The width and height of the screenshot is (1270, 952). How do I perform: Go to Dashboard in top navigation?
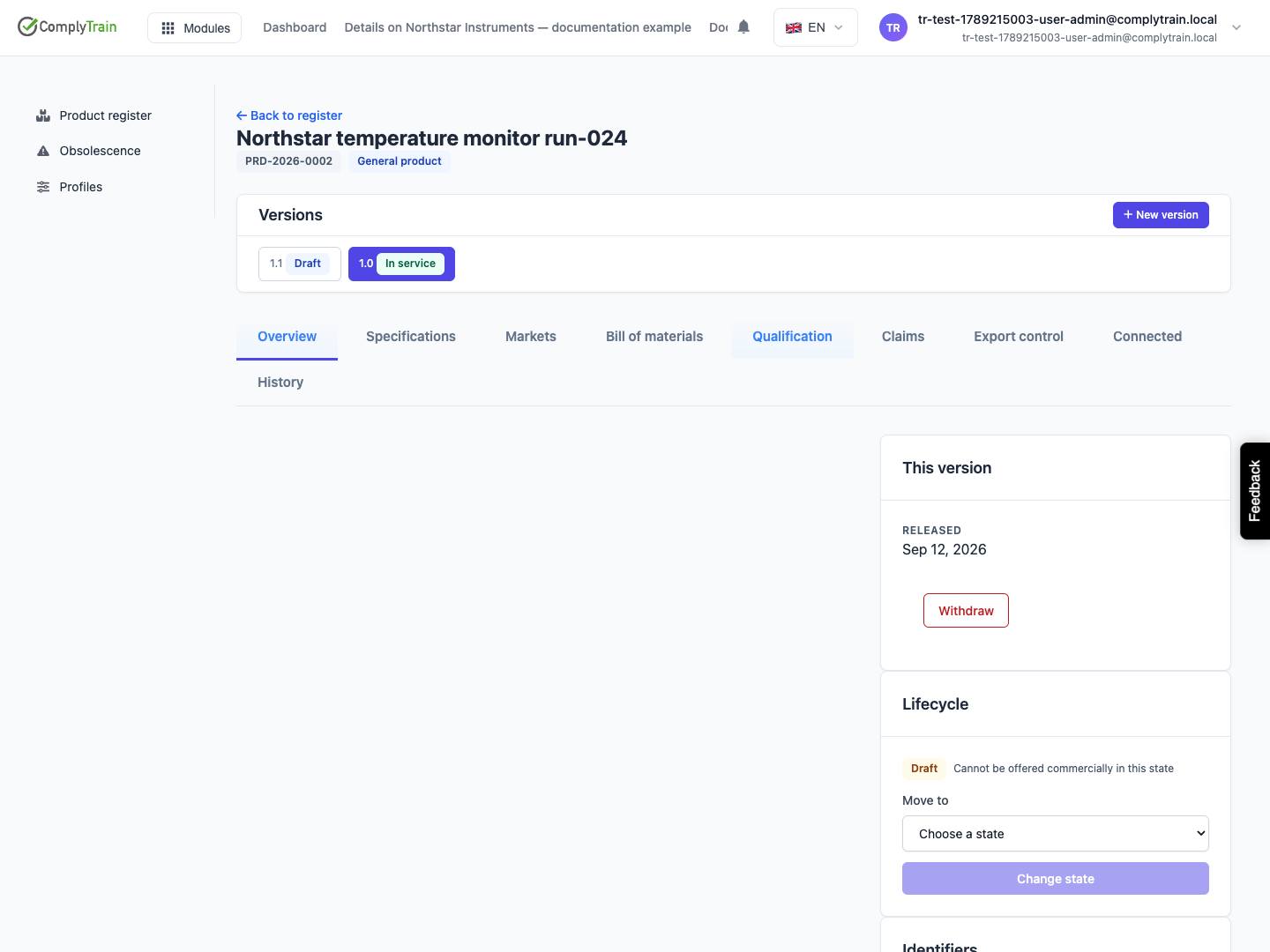click(295, 27)
